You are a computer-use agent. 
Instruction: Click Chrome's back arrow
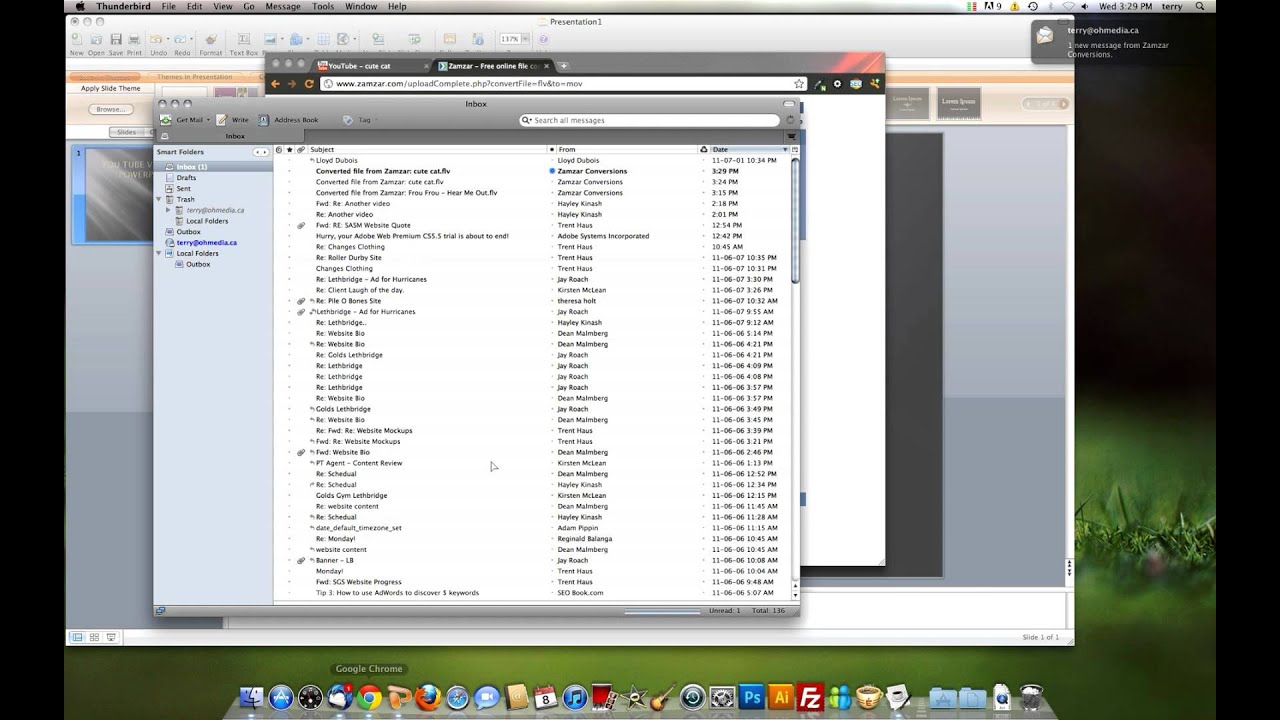pos(276,84)
